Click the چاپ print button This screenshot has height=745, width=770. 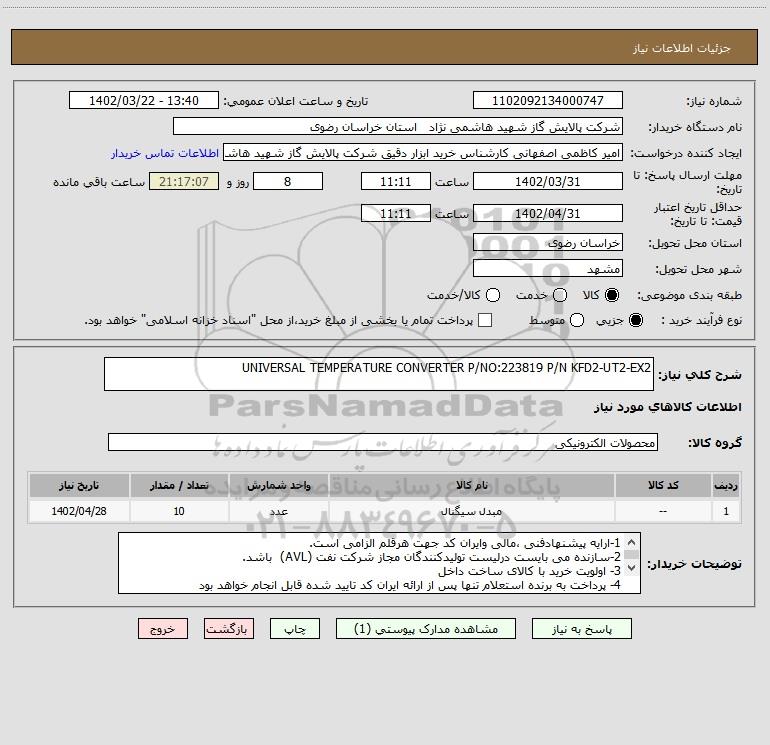295,629
